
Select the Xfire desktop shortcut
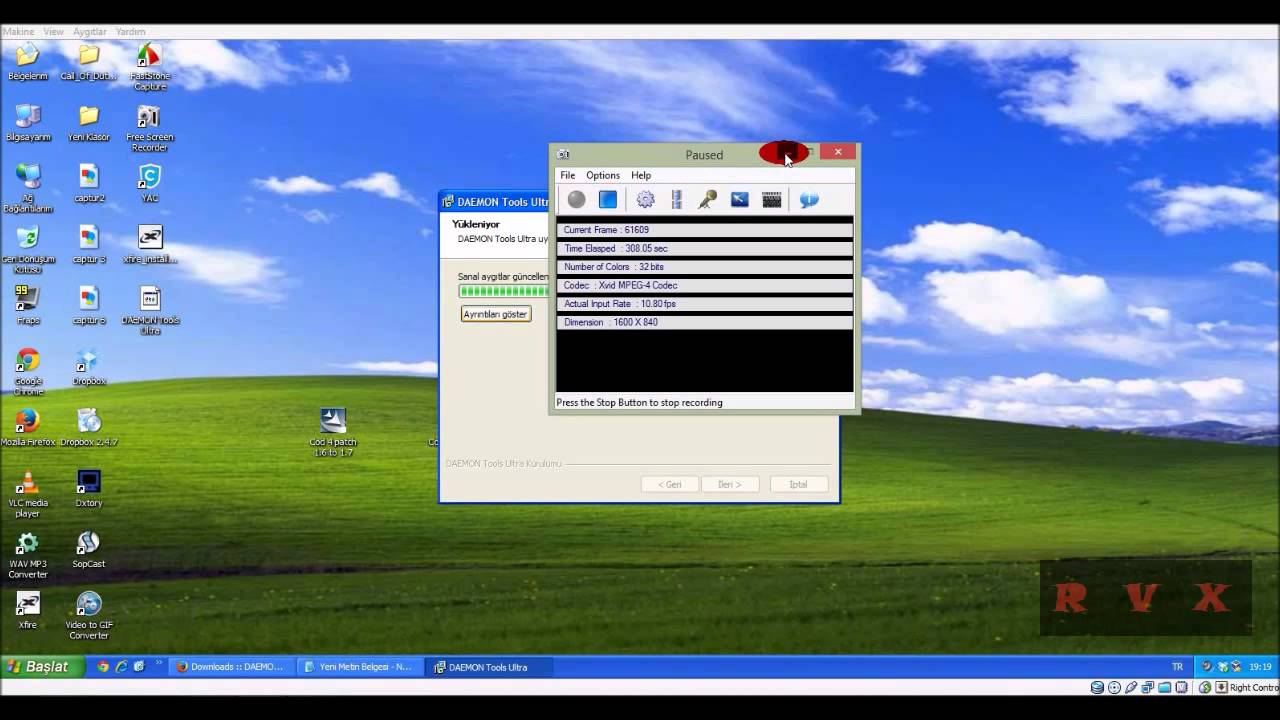[28, 611]
